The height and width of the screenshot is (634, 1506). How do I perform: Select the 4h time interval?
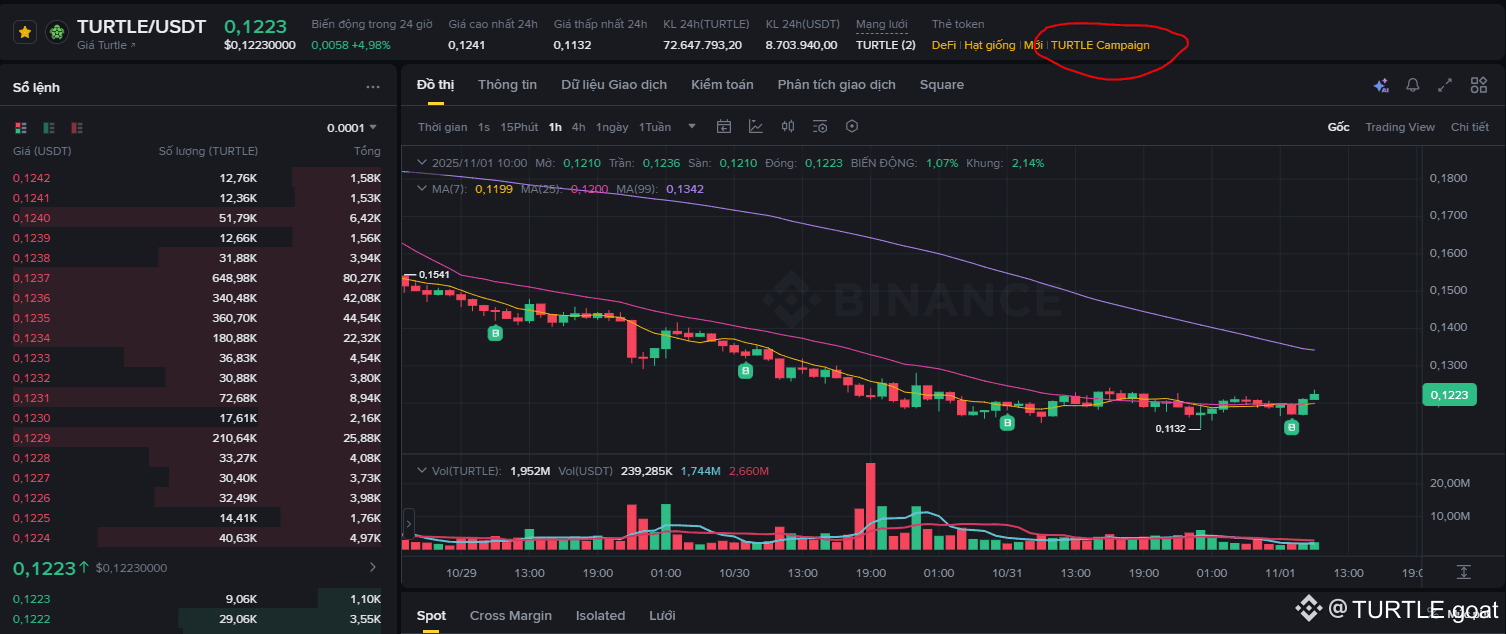click(579, 127)
